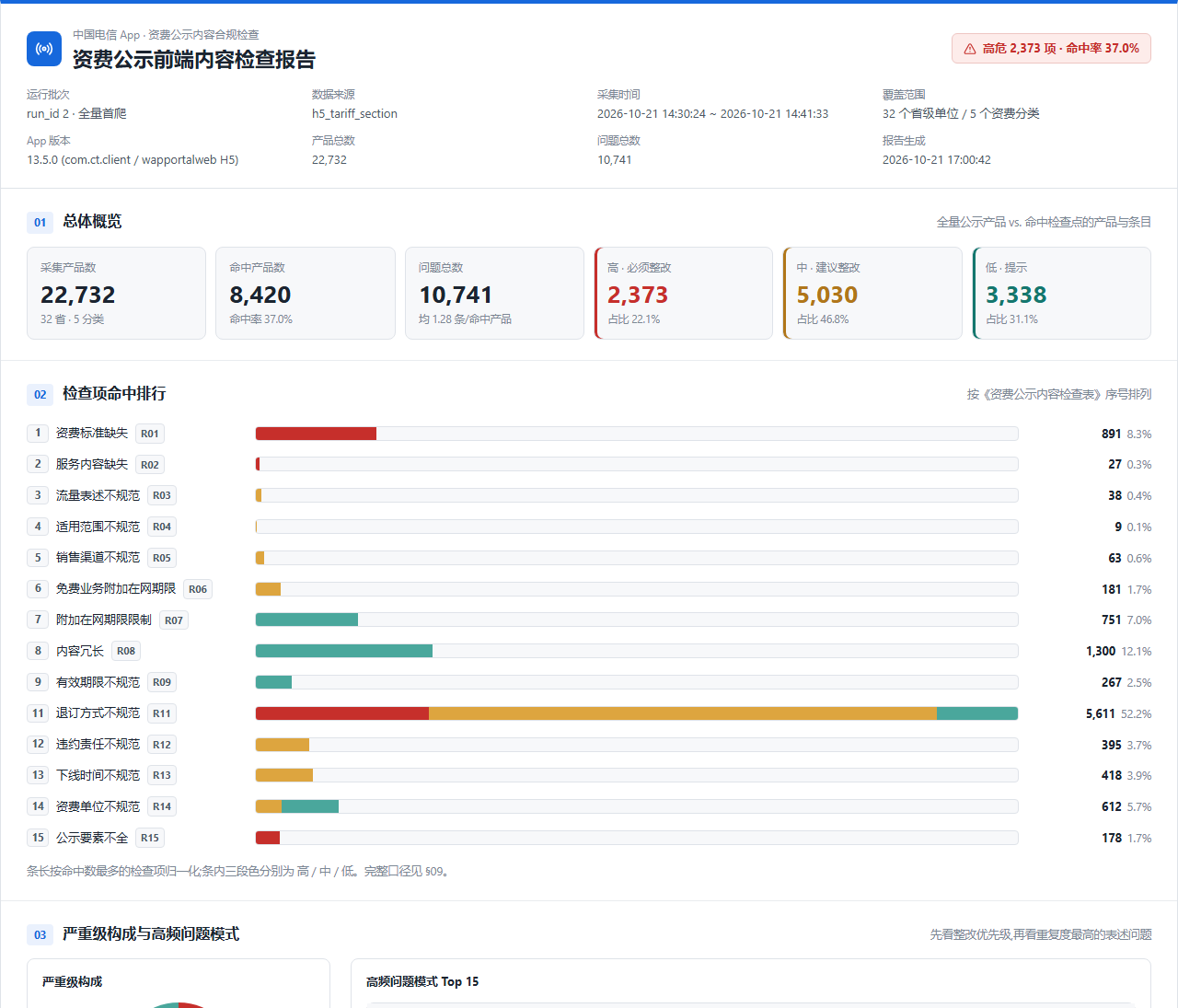Click the 5,611 count value
The height and width of the screenshot is (1008, 1178).
click(x=1100, y=713)
